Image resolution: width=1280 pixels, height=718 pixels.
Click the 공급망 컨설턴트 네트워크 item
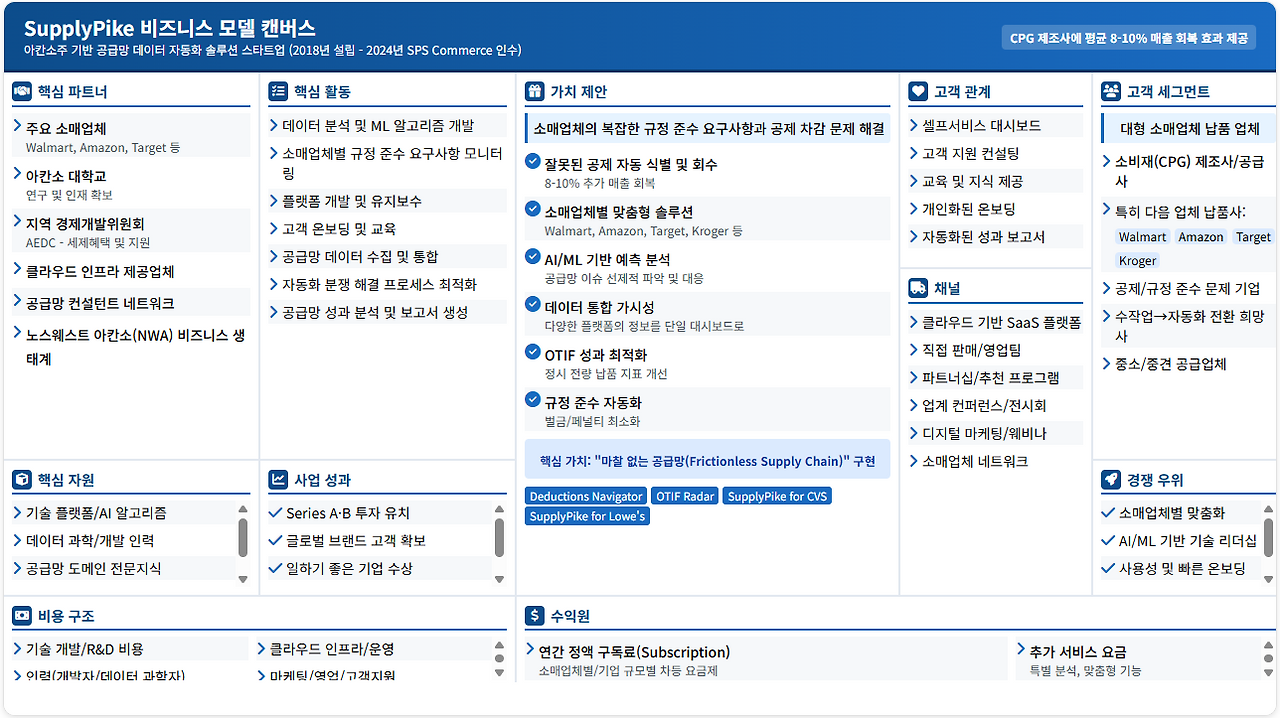click(131, 303)
